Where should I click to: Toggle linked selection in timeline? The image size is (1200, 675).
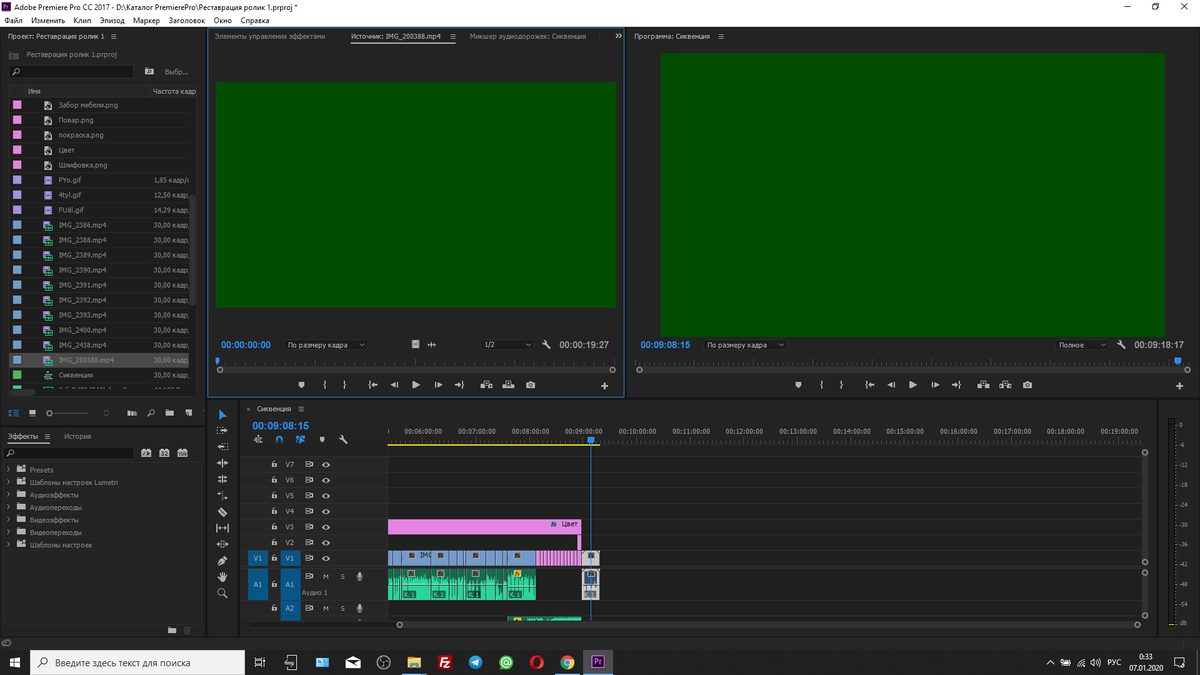300,439
